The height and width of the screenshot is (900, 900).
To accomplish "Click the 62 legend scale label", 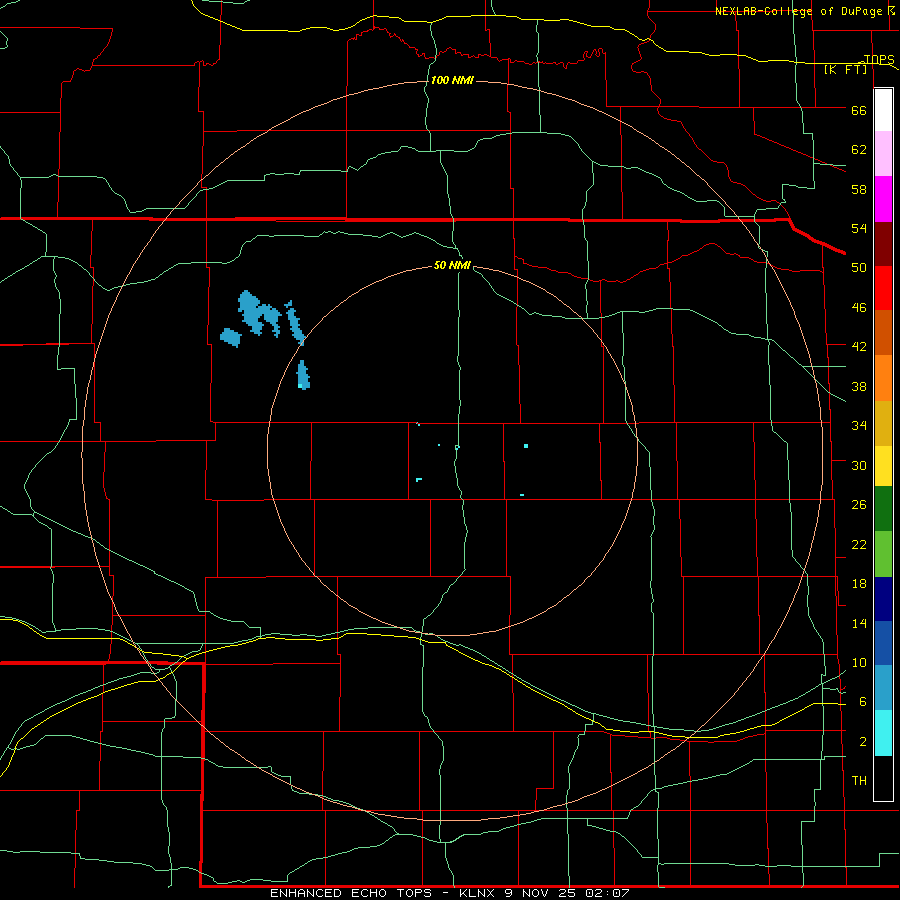I will [x=859, y=150].
